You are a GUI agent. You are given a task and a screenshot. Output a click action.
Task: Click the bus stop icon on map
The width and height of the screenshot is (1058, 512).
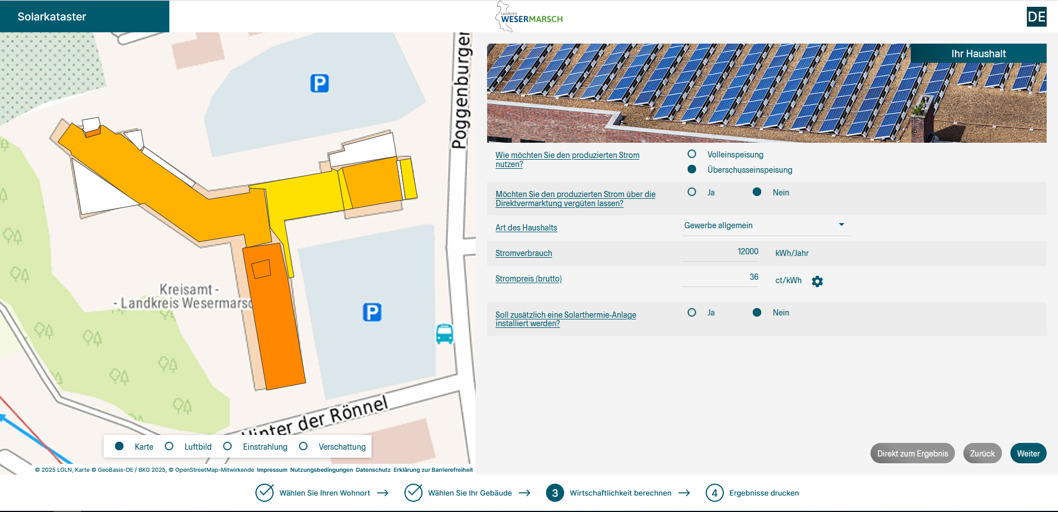[x=444, y=334]
